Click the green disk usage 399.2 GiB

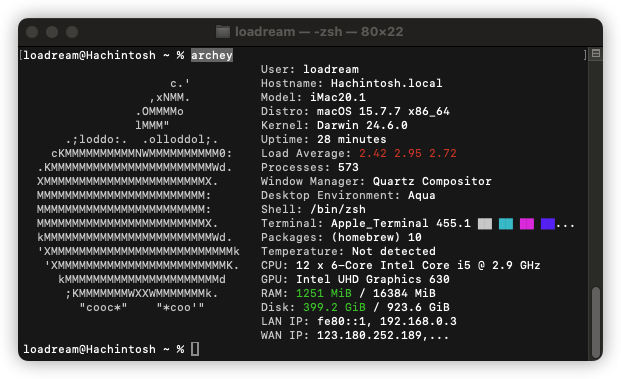click(x=334, y=307)
